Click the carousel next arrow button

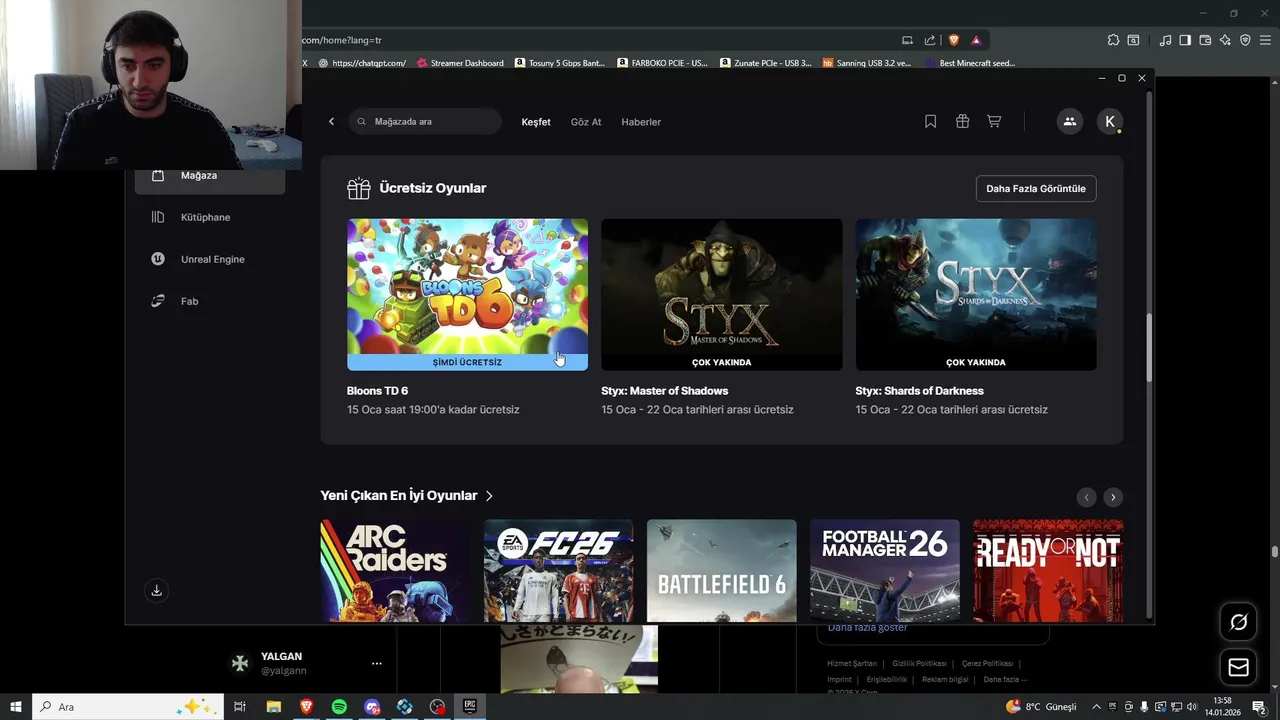click(x=1112, y=497)
